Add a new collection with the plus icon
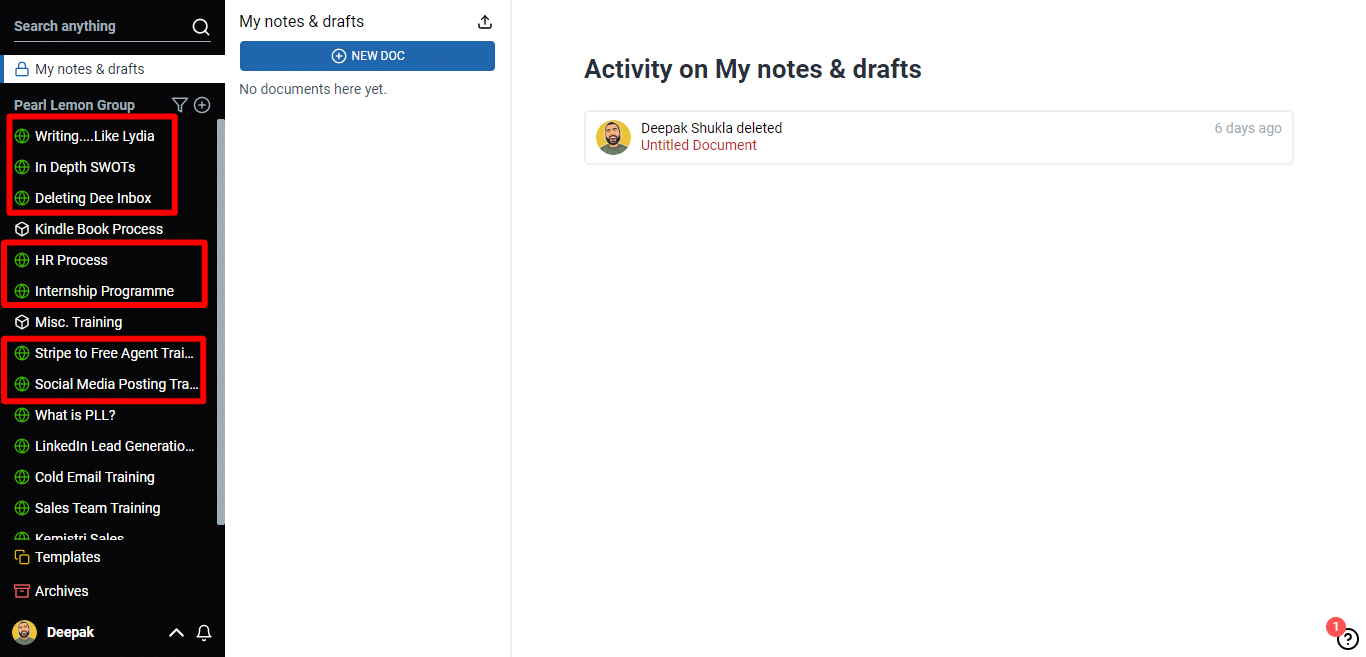Screen dimensions: 1366x657 click(x=202, y=105)
